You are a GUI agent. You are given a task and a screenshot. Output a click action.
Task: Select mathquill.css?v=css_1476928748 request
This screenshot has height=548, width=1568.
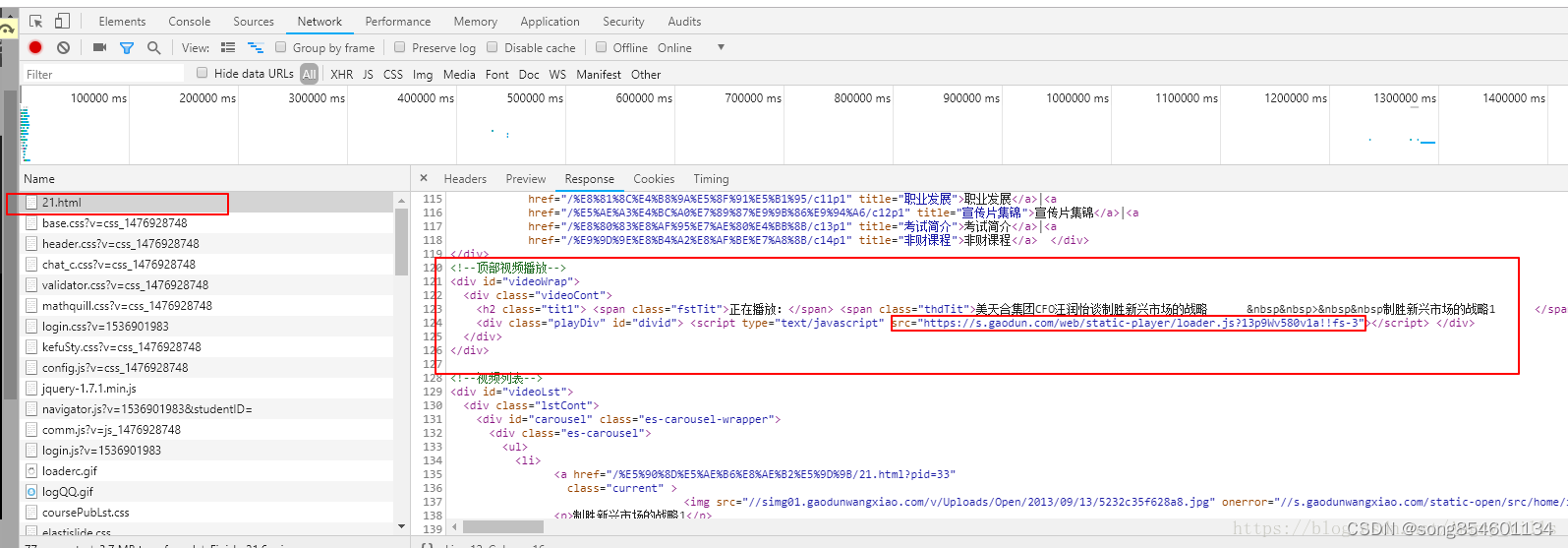(206, 305)
